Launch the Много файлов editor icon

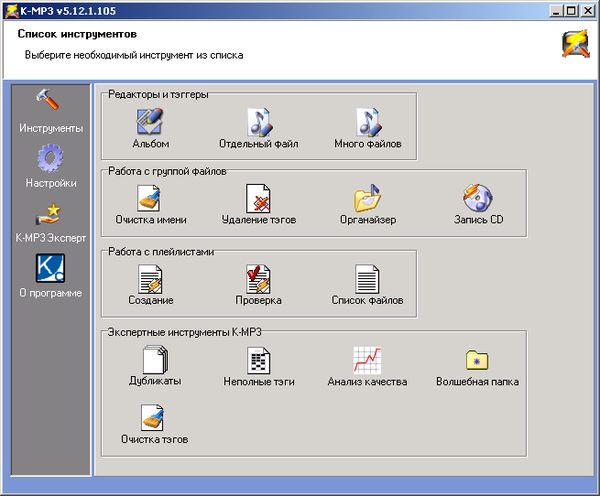(x=368, y=122)
